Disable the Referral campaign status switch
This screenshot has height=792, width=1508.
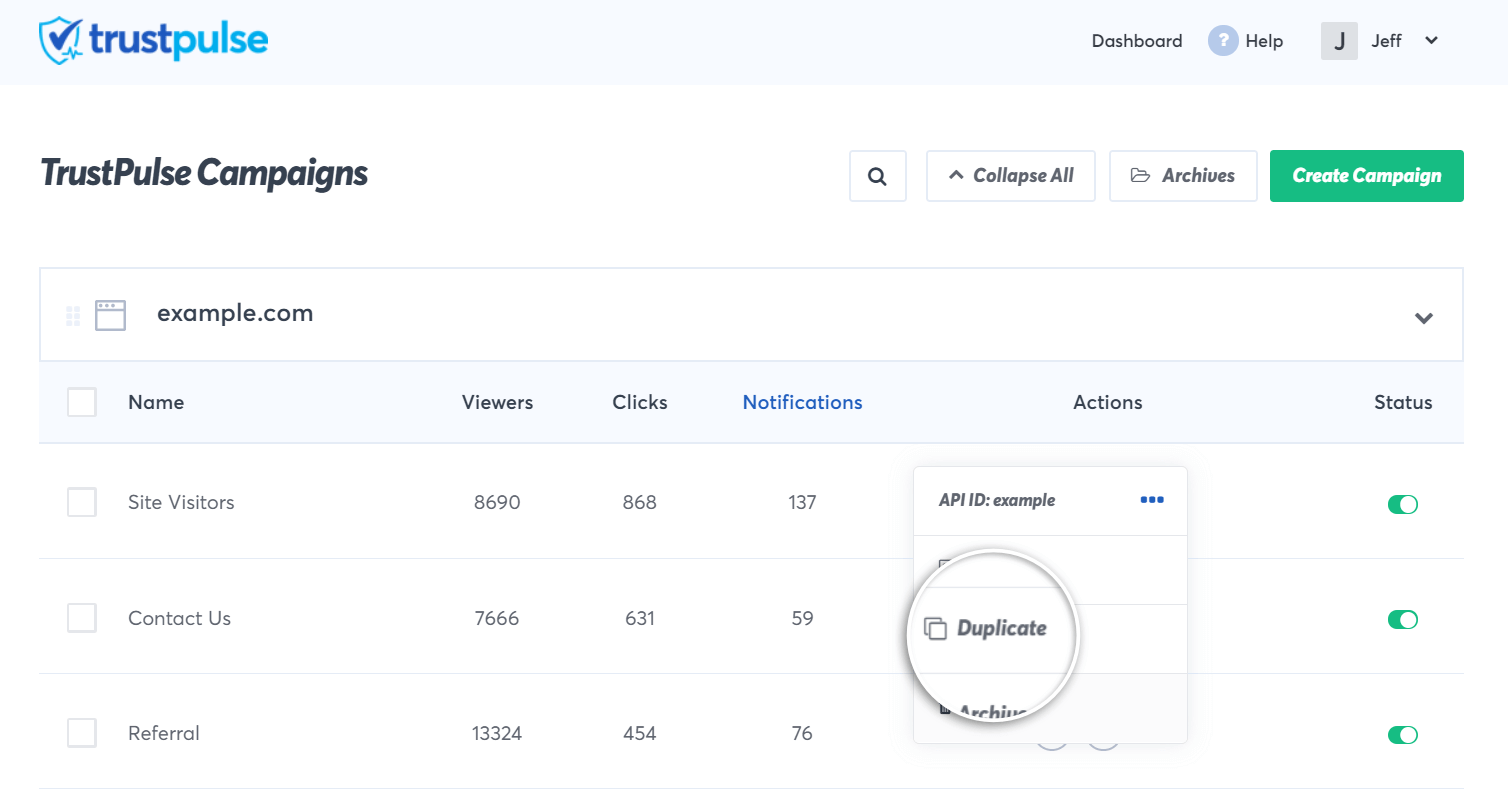(x=1402, y=735)
